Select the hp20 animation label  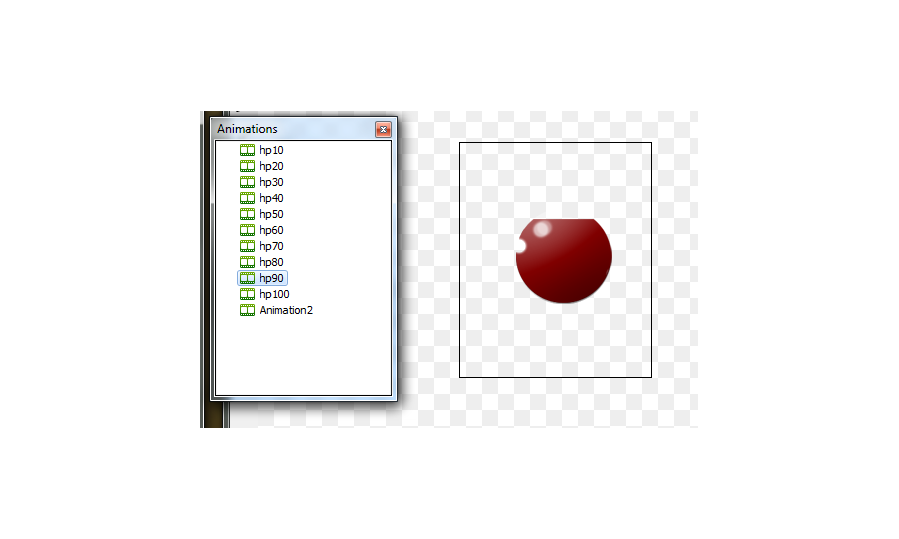click(x=271, y=166)
